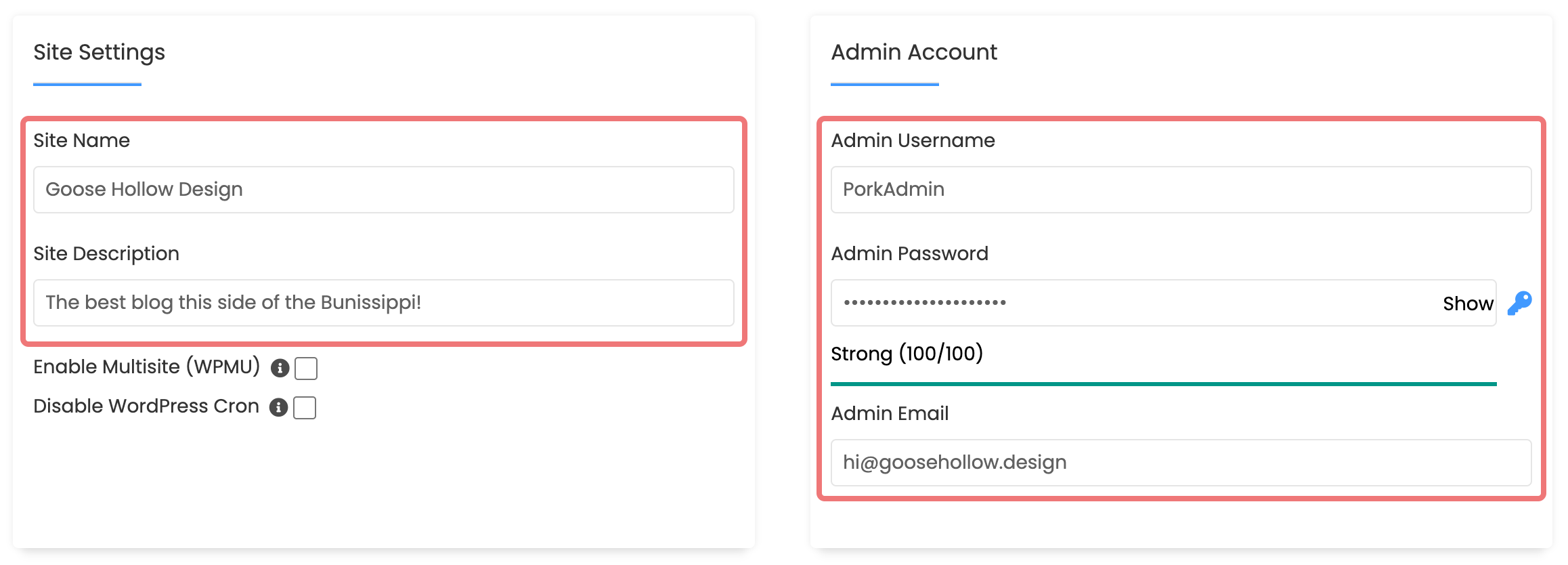
Task: Click into the Site Name field
Action: 384,190
